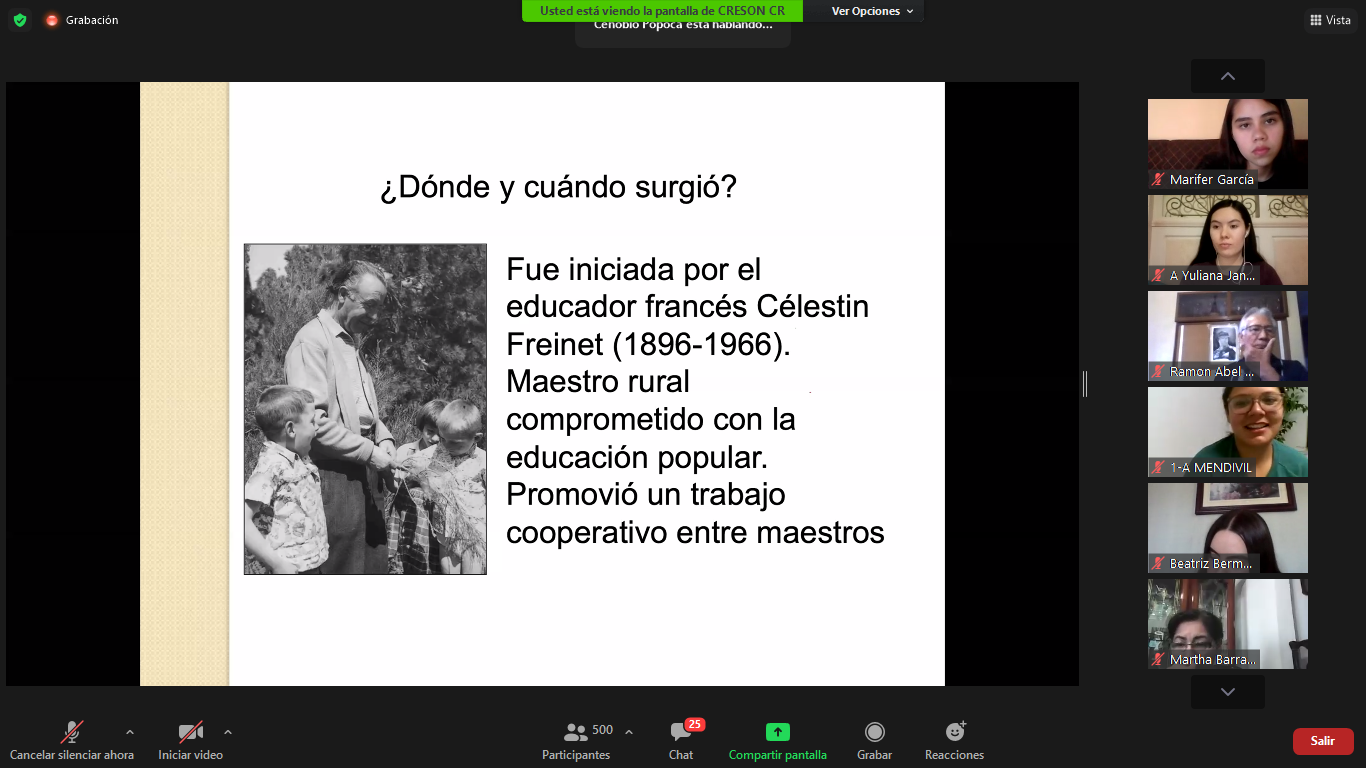Select Ramon Abel video thumbnail
This screenshot has height=768, width=1366.
[1227, 336]
